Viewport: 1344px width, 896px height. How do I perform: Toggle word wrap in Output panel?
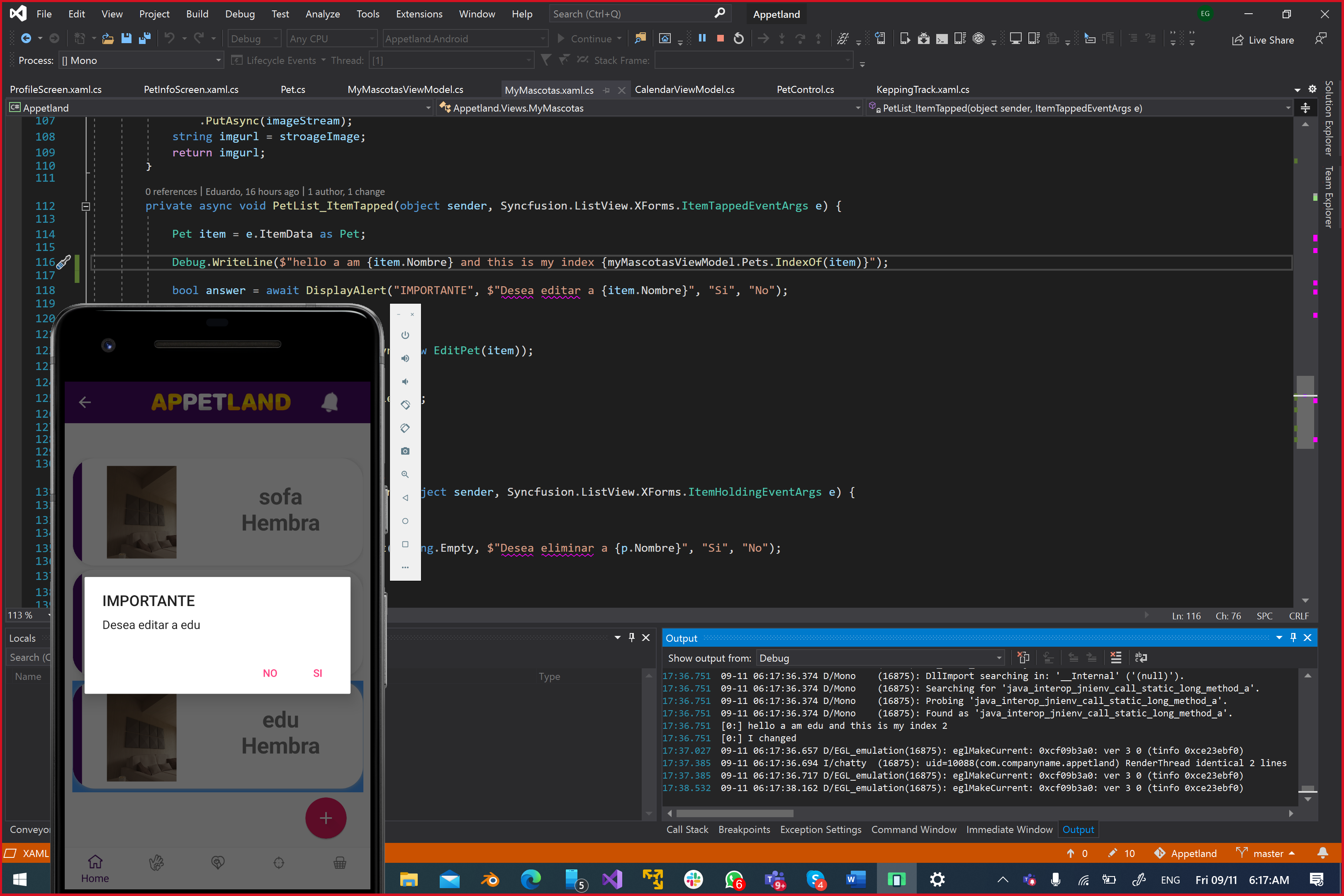1141,658
